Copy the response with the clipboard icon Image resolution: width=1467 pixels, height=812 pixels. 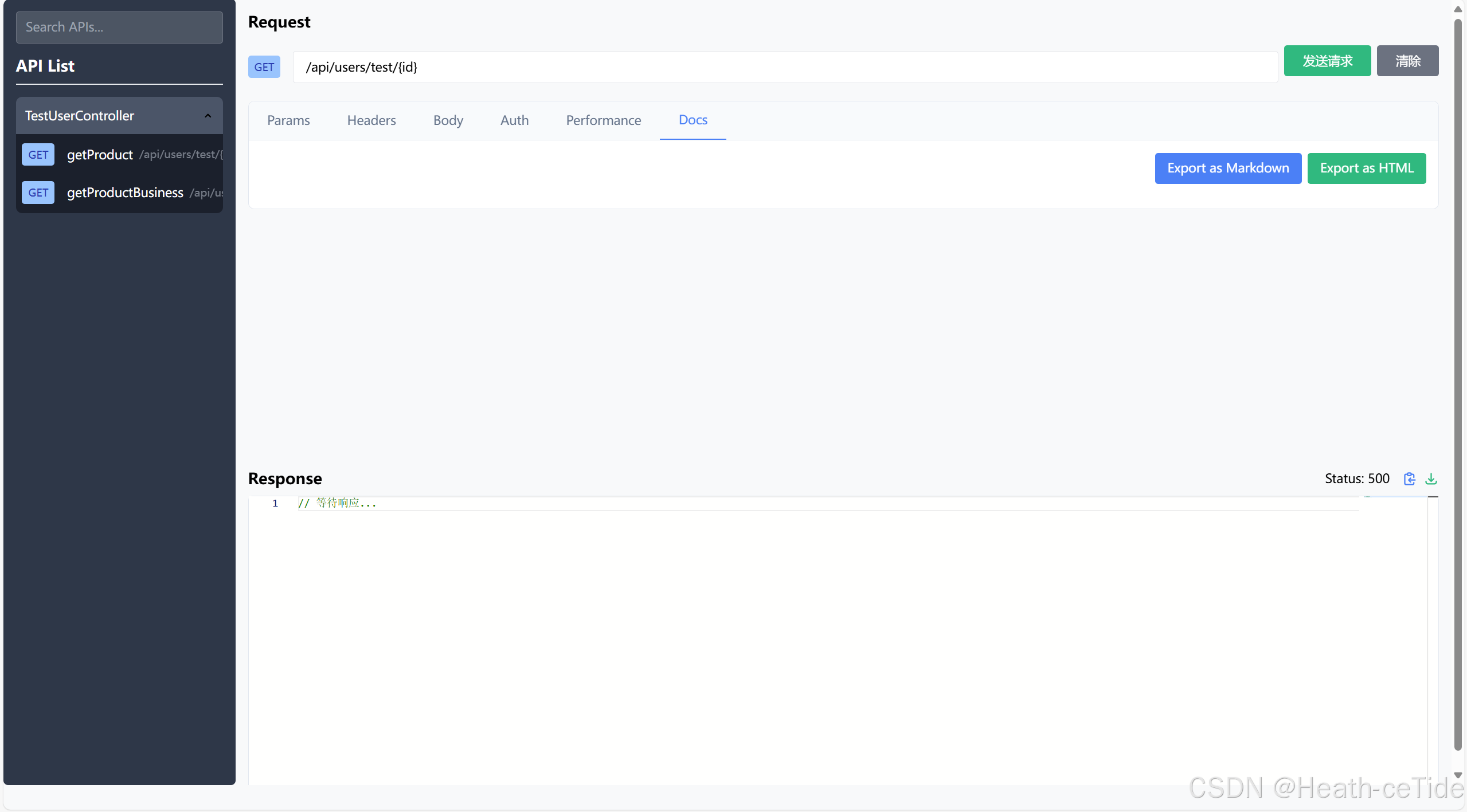coord(1409,478)
